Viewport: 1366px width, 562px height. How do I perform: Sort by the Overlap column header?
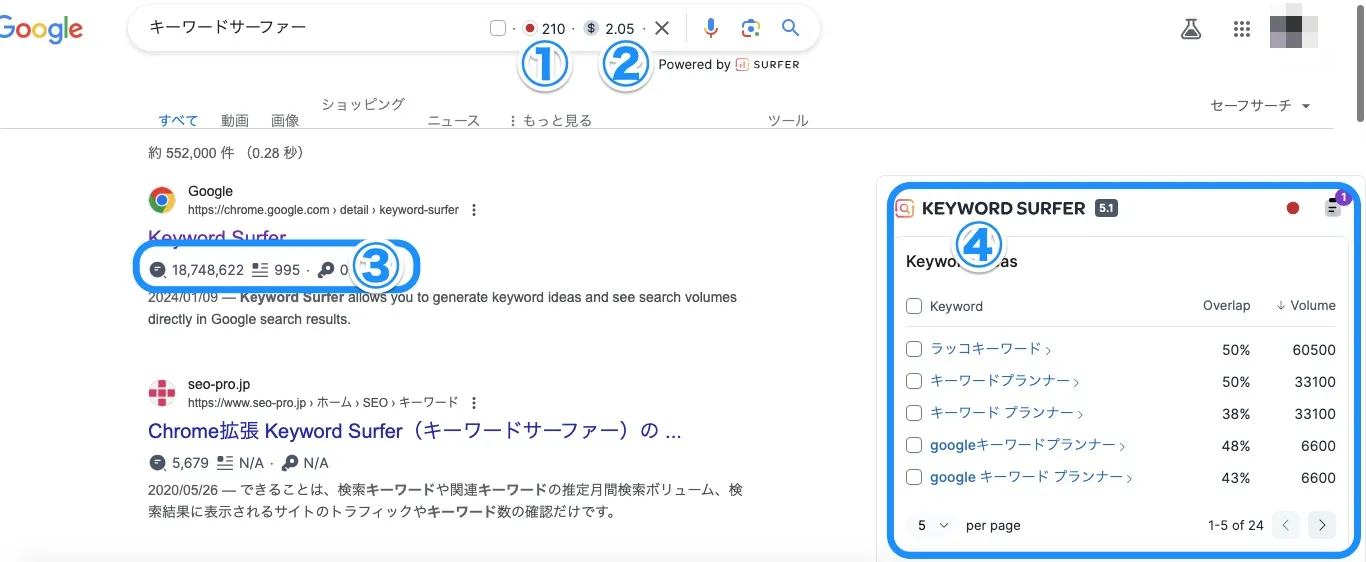point(1226,306)
